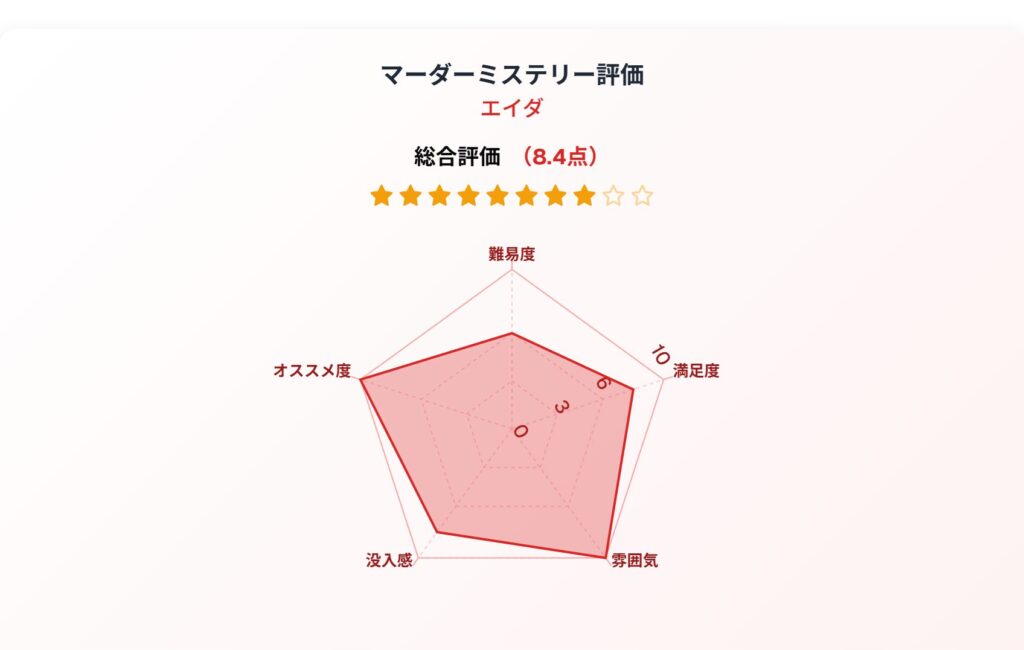This screenshot has width=1024, height=650.
Task: Select the tenth empty star
Action: point(643,195)
